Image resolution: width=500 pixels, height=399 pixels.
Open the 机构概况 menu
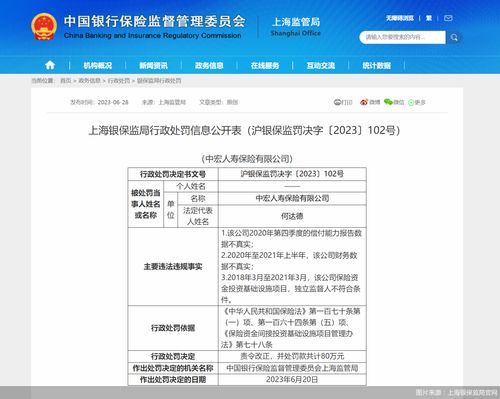(x=97, y=66)
